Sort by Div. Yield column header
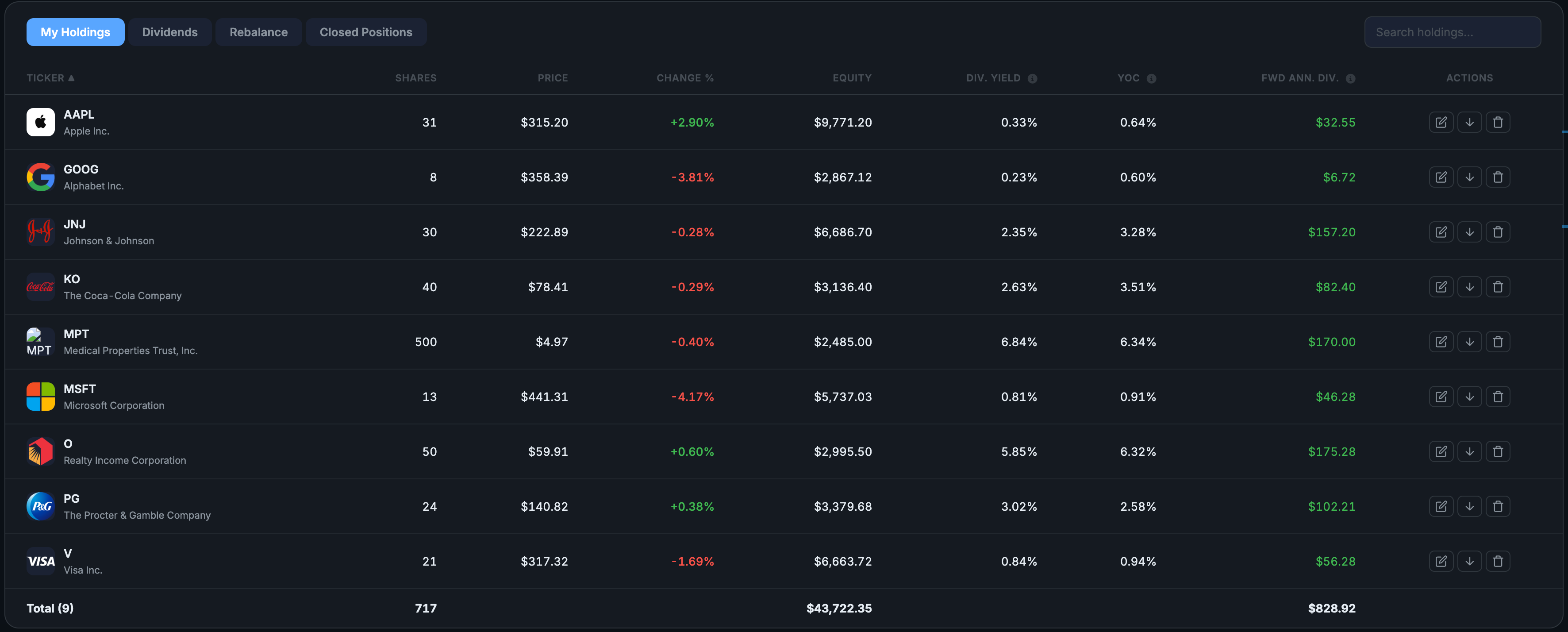 (993, 78)
